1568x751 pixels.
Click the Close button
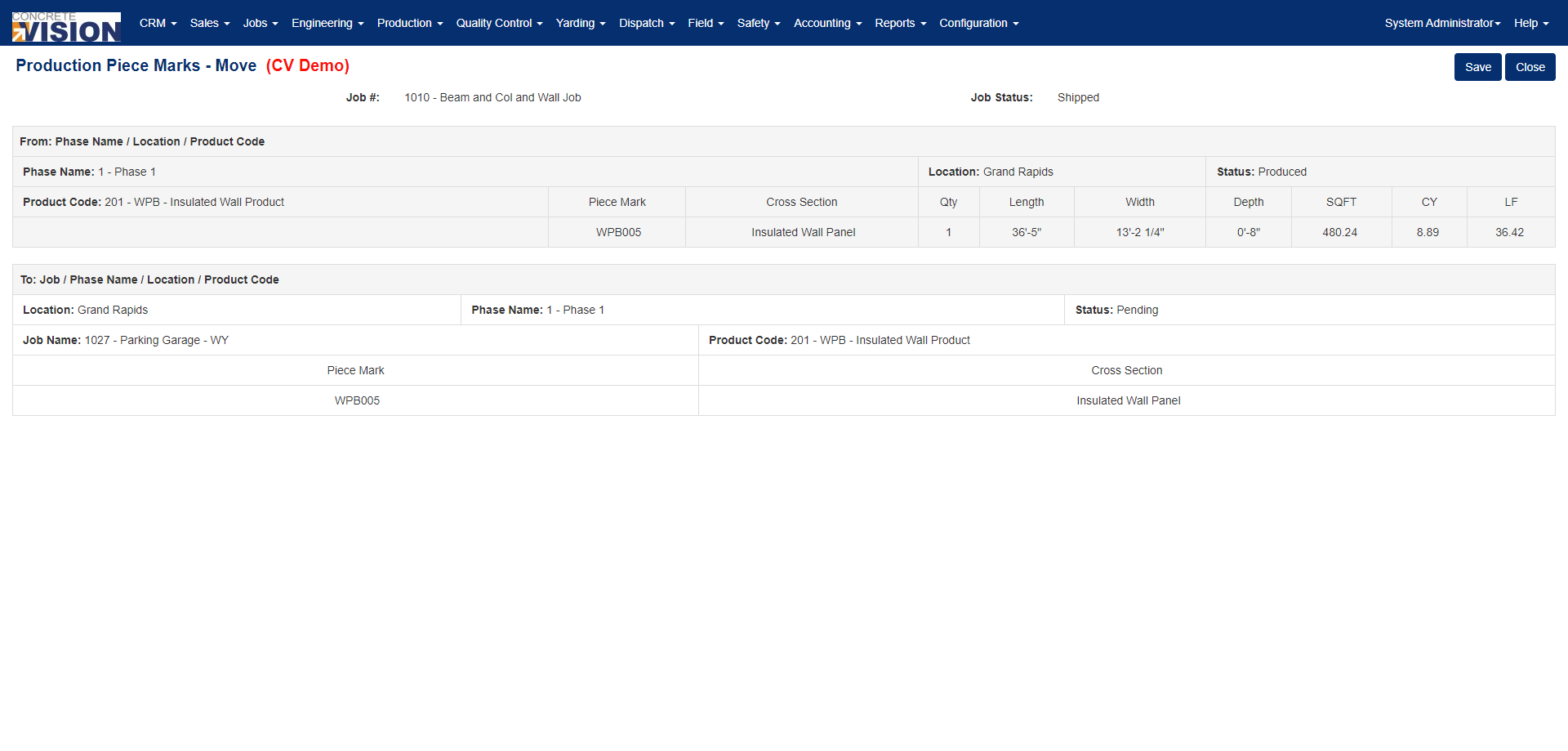1530,67
